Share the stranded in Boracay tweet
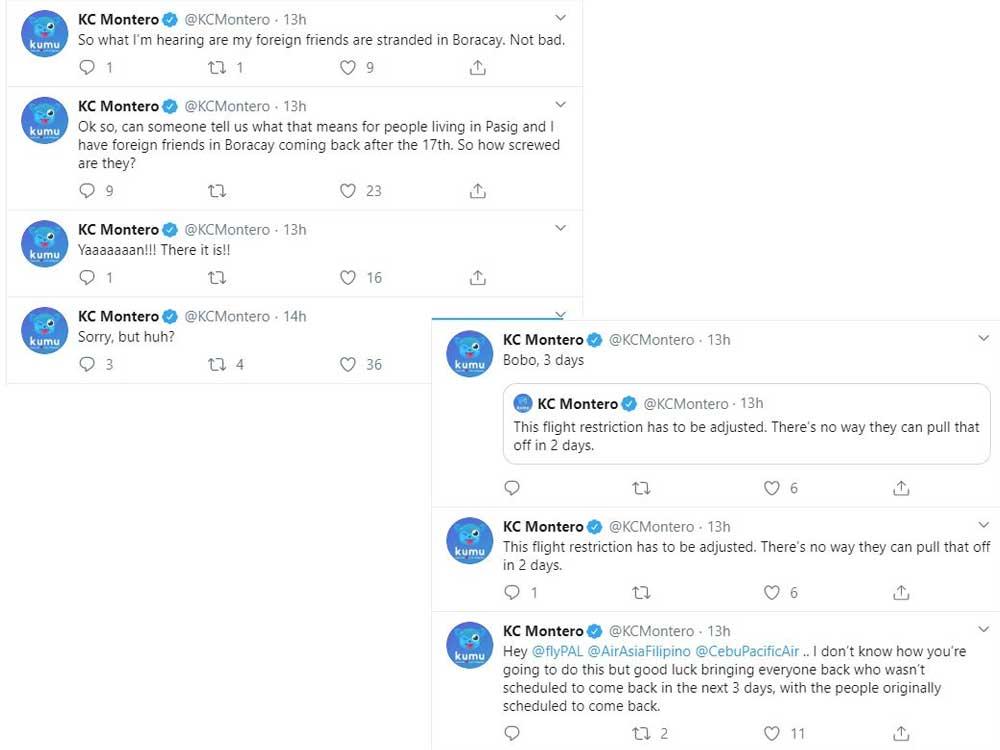 point(478,68)
